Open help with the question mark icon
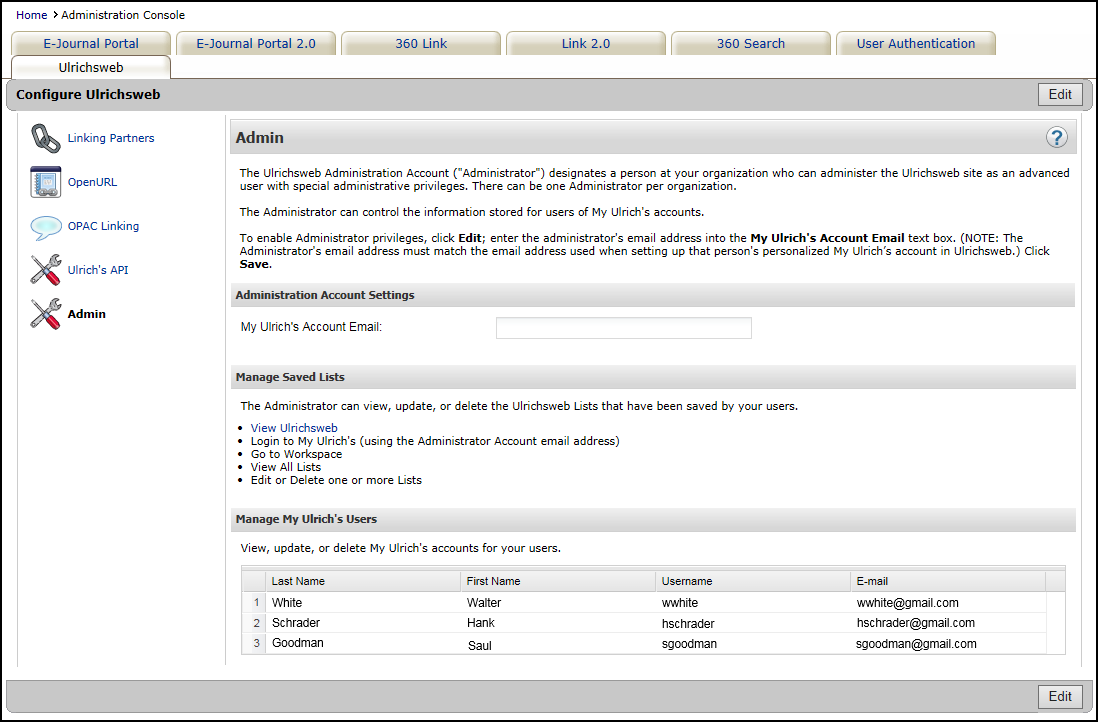The image size is (1098, 722). click(1056, 138)
